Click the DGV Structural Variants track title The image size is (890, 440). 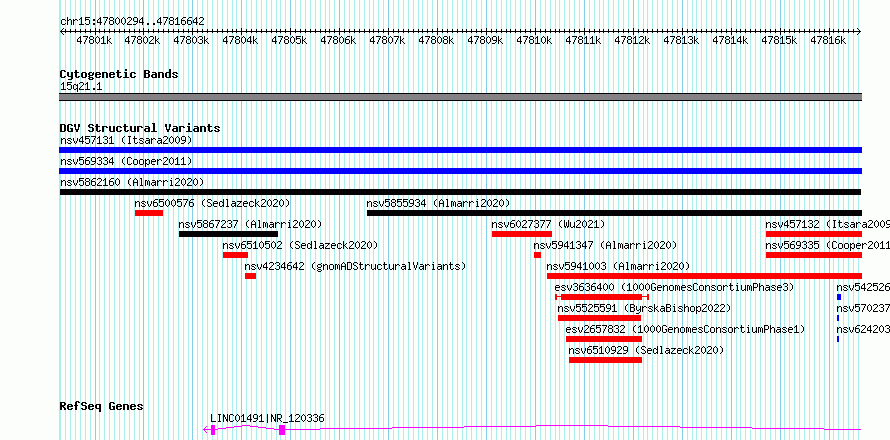pyautogui.click(x=140, y=128)
